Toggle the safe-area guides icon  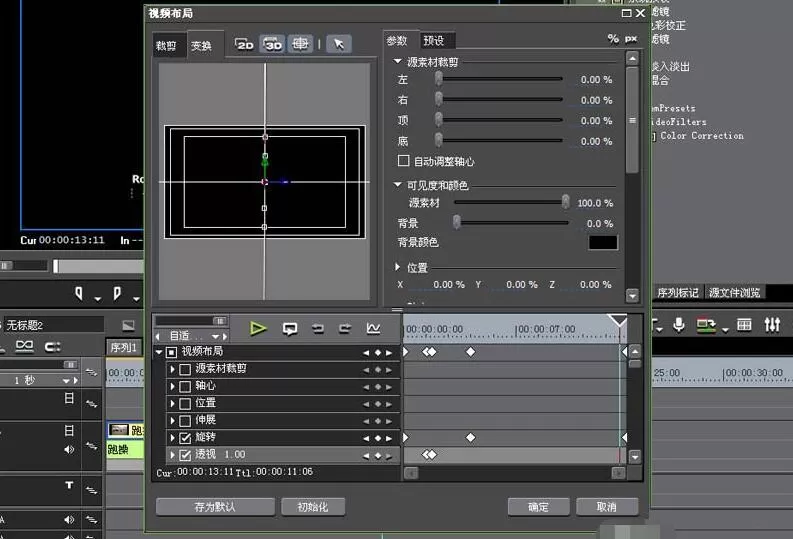coord(300,44)
